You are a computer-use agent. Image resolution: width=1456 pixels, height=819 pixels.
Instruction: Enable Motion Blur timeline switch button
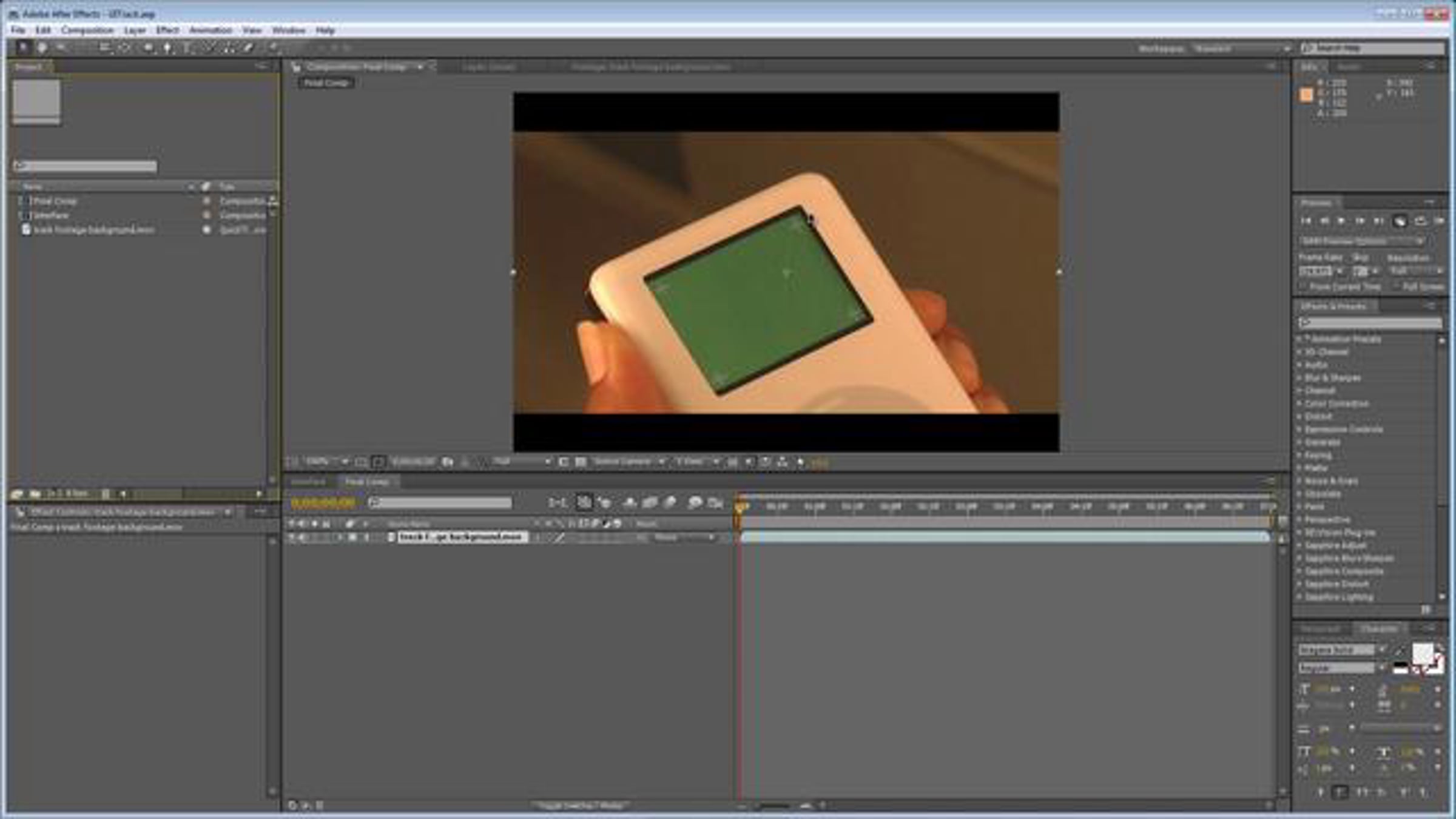[670, 502]
